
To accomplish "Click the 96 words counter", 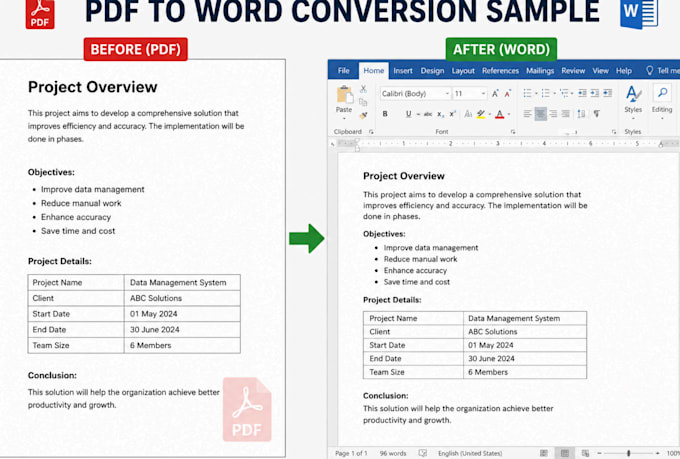I will coord(393,453).
